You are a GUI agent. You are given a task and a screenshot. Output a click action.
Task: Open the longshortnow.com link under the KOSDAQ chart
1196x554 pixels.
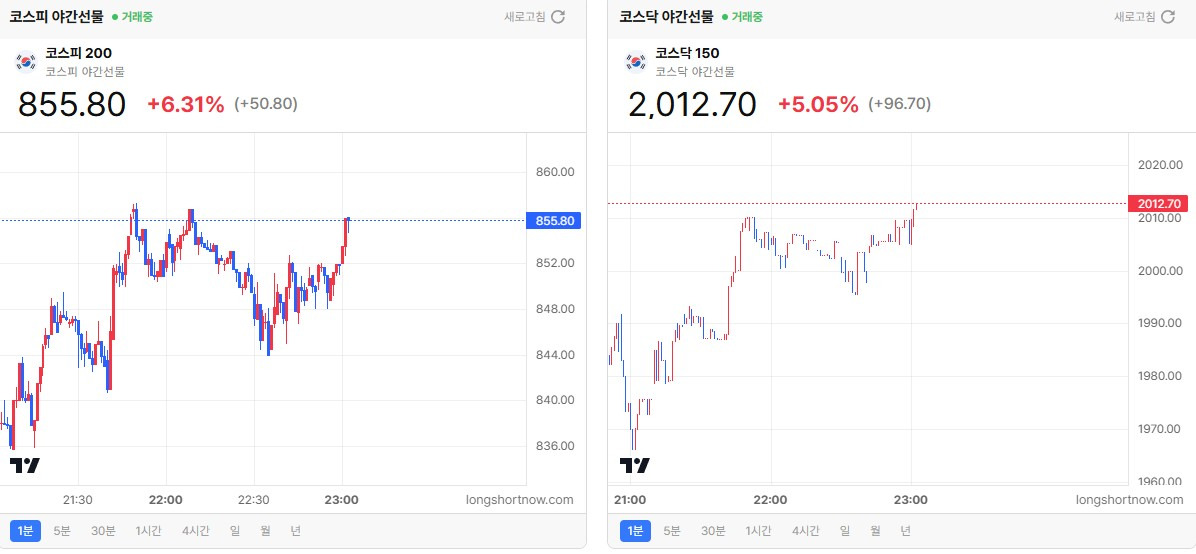click(x=1130, y=500)
